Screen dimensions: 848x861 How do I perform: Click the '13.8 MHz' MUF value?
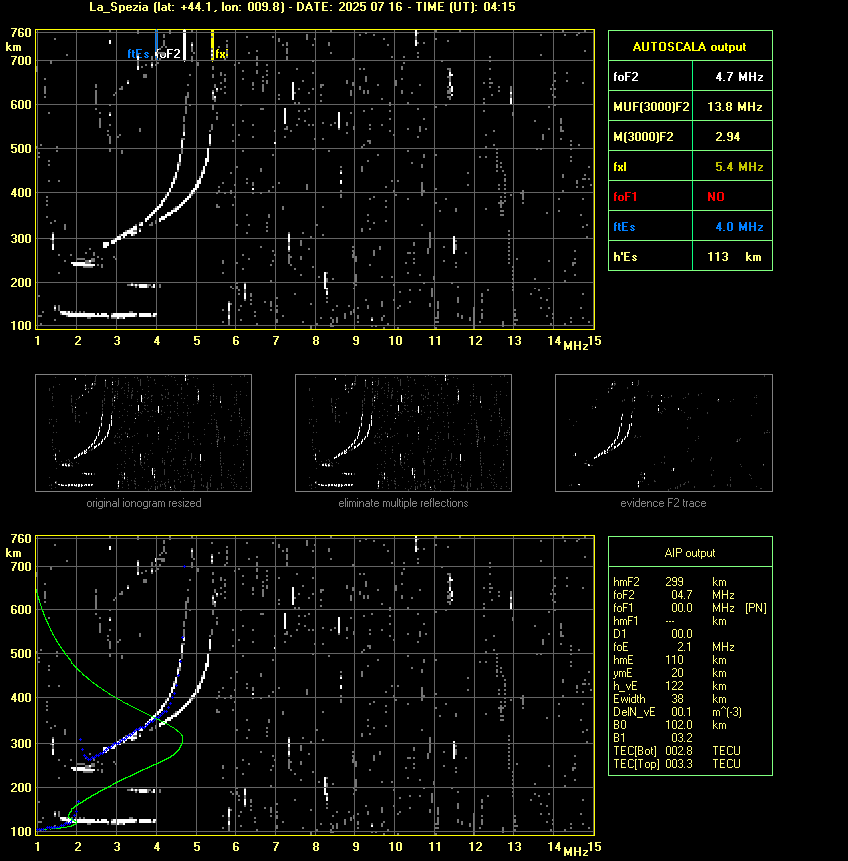point(734,107)
